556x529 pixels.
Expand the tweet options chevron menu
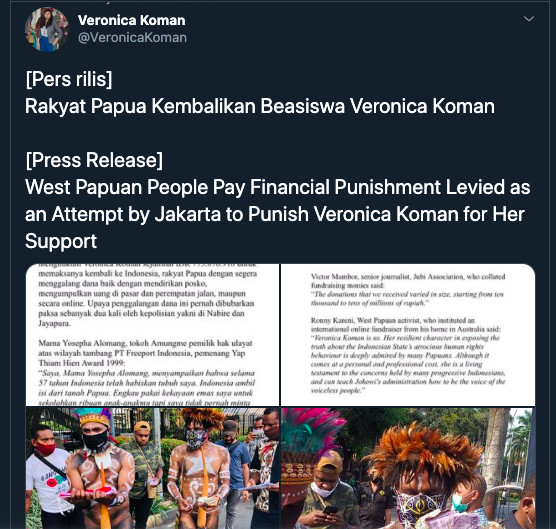click(529, 18)
